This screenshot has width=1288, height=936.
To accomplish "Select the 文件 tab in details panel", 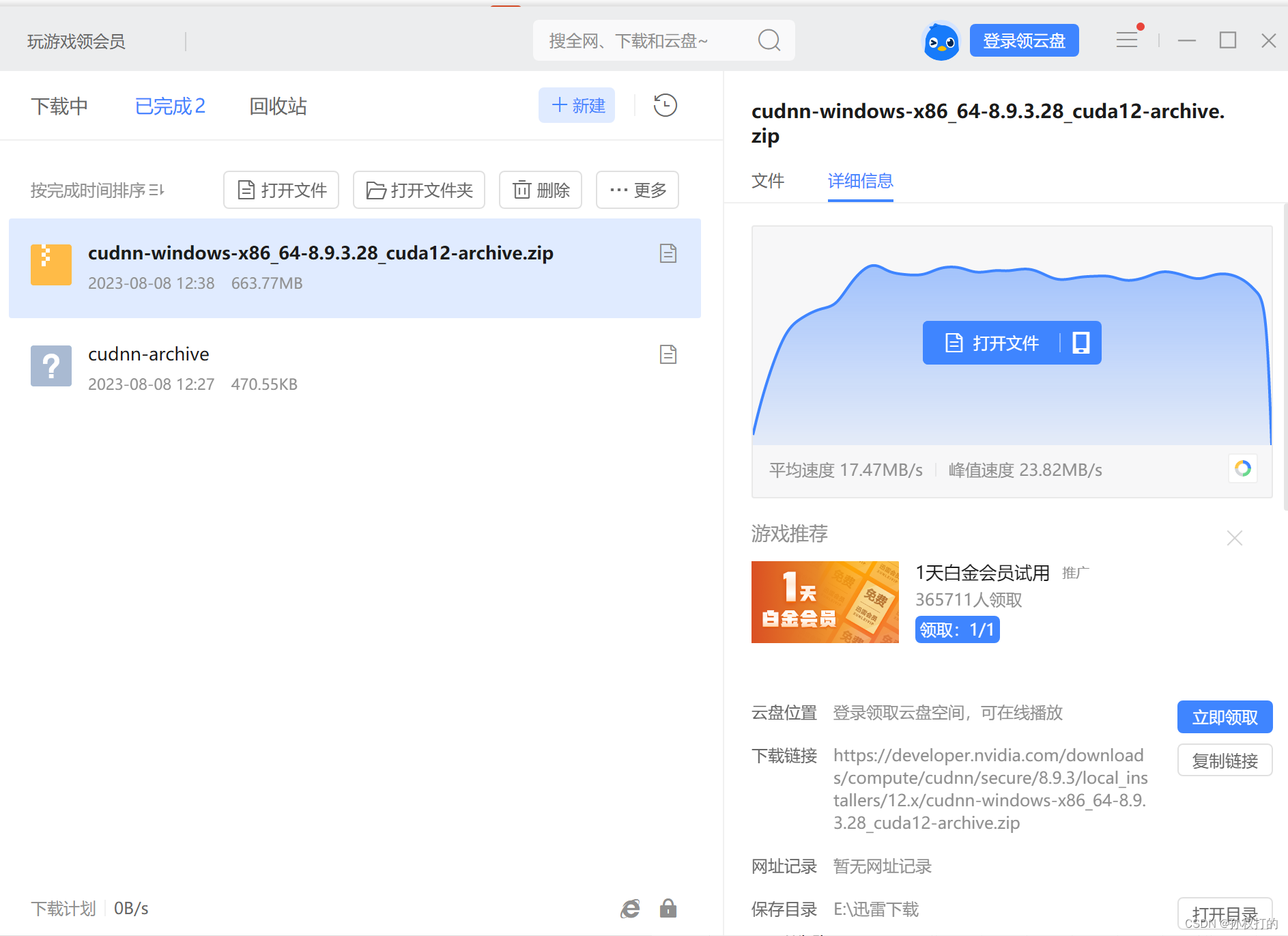I will point(768,181).
